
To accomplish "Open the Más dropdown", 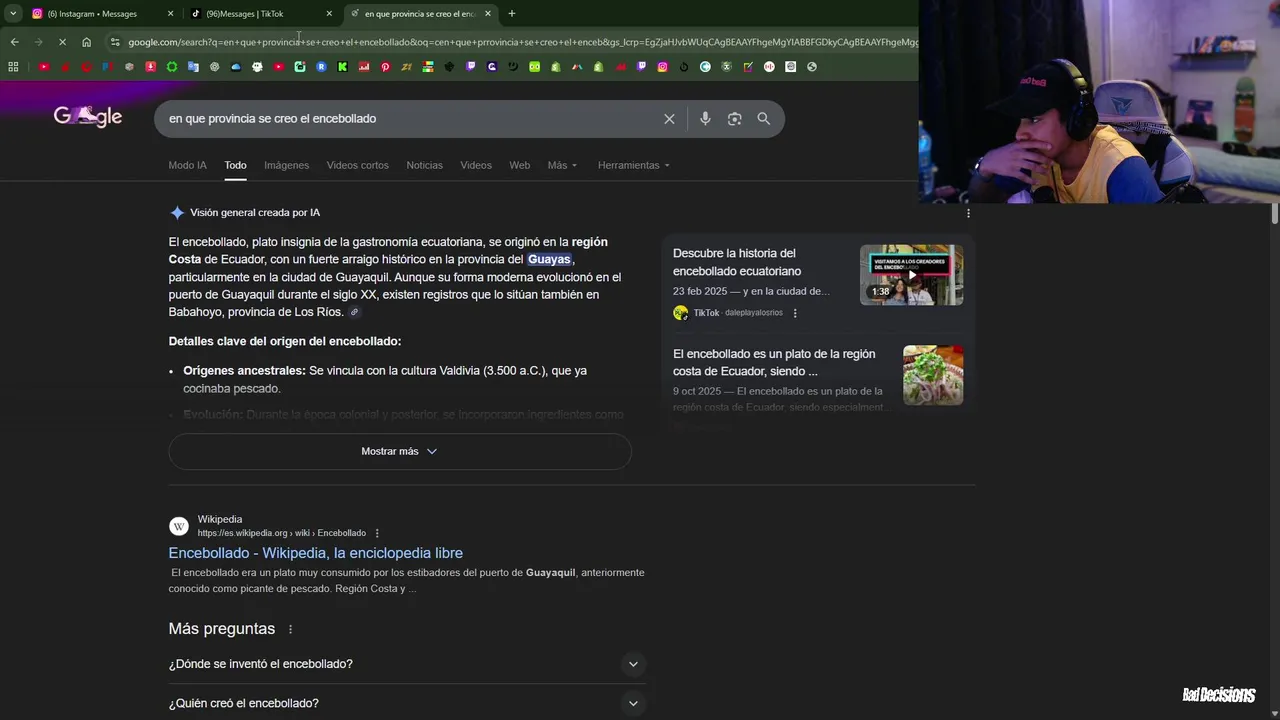I will coord(562,165).
